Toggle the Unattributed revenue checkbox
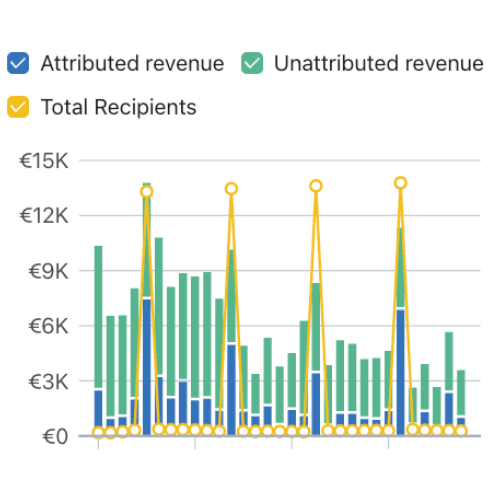 coord(252,63)
